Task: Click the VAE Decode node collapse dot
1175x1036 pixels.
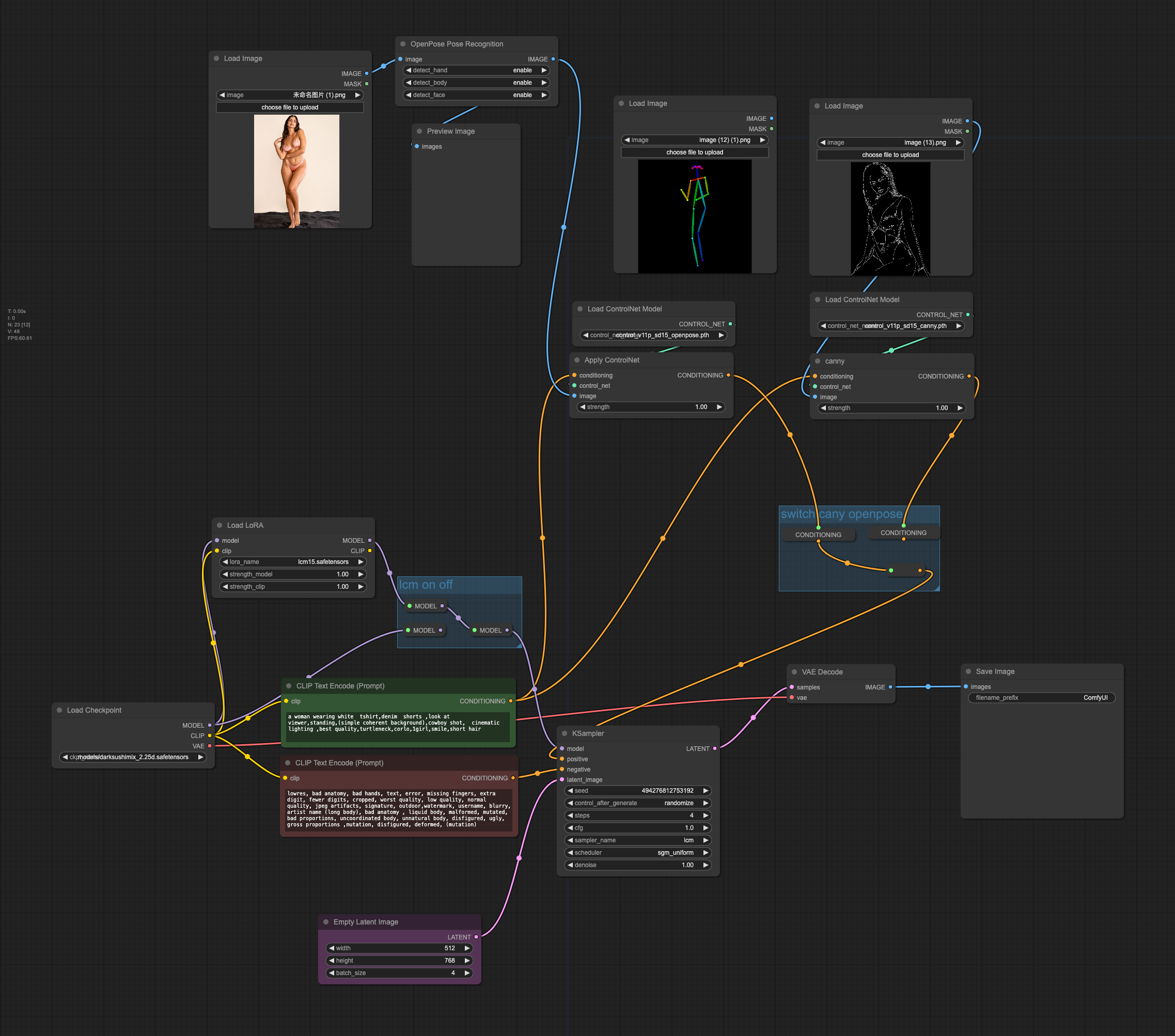Action: [x=794, y=672]
